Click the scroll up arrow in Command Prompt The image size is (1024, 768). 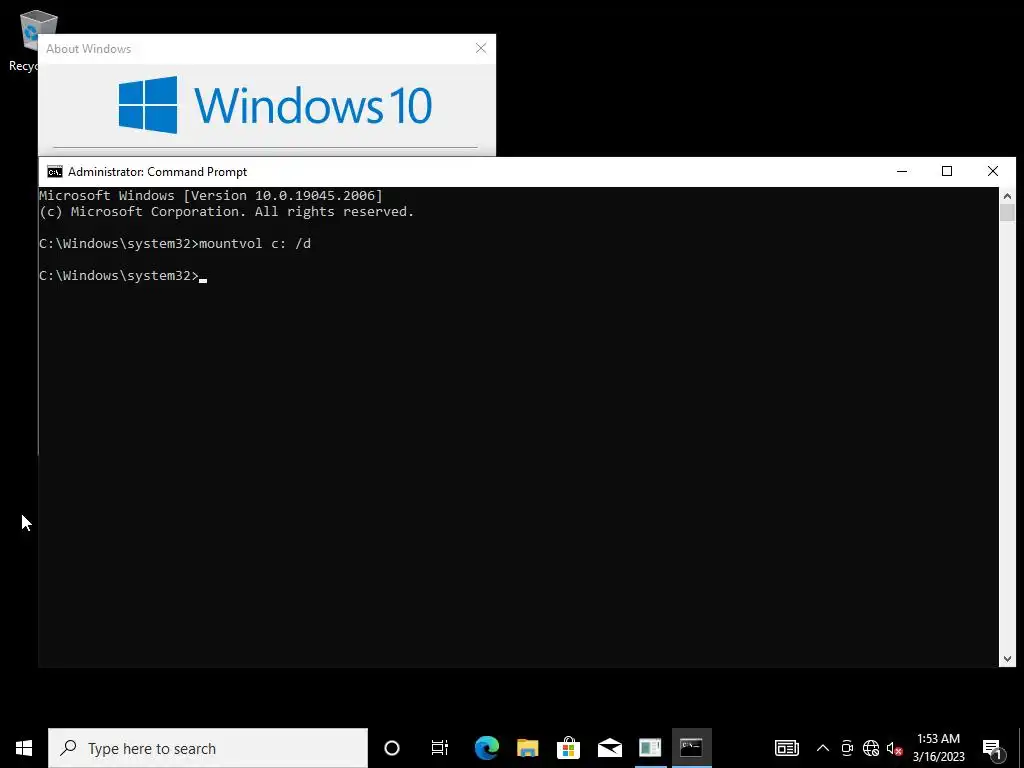coord(1007,196)
